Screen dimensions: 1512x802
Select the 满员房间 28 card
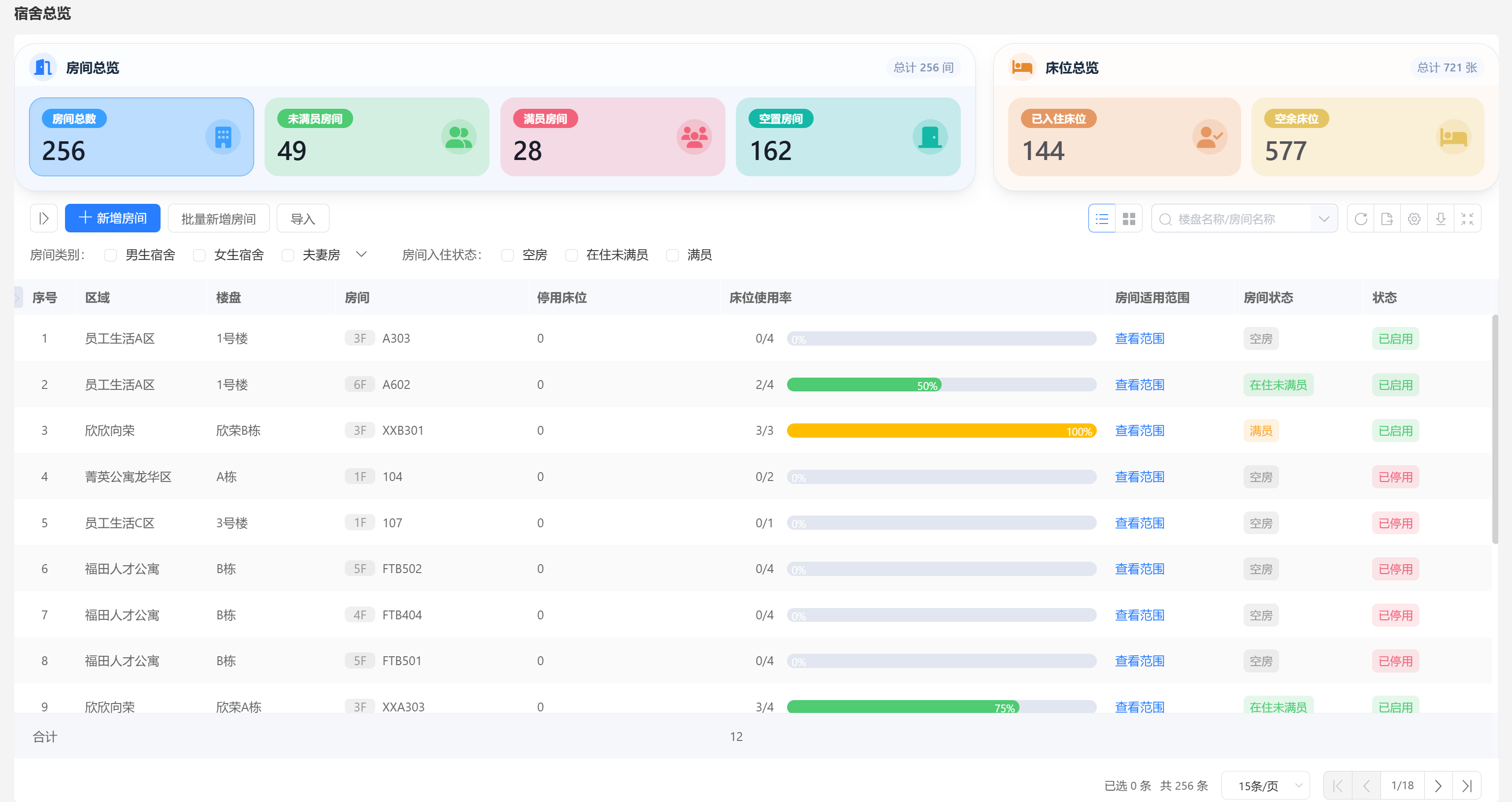613,137
